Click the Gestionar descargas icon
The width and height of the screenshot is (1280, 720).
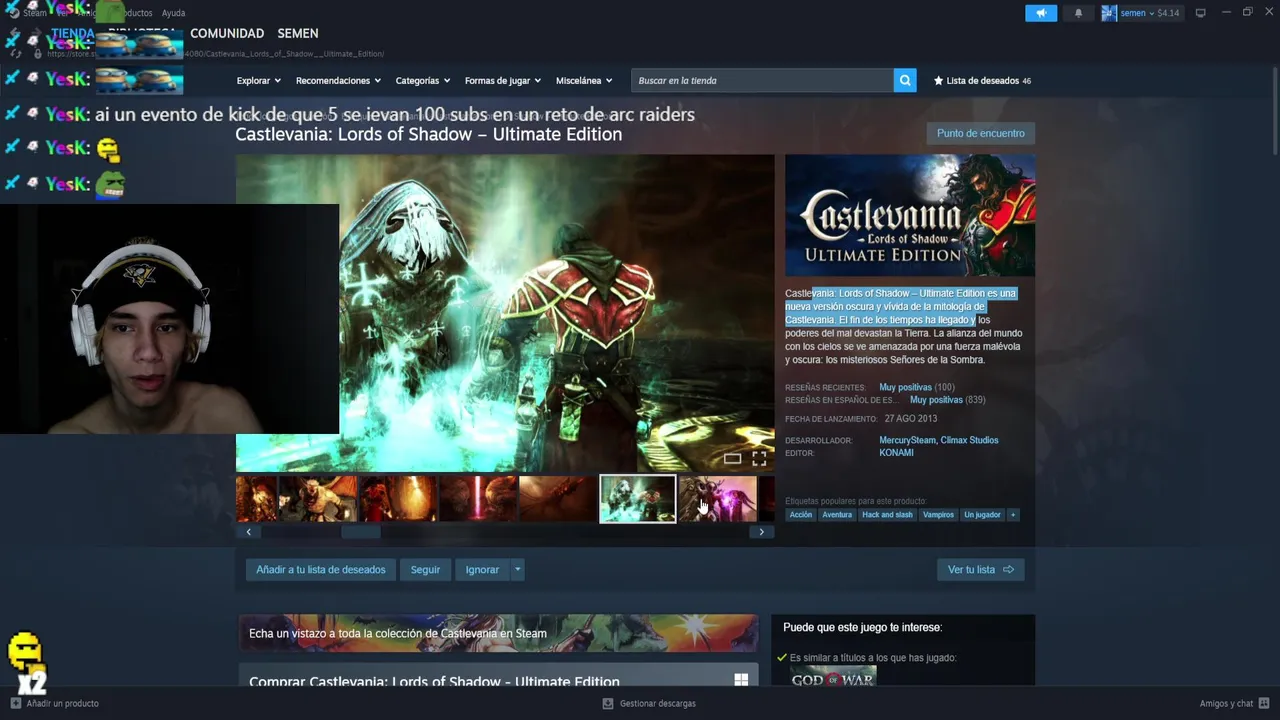[x=607, y=703]
